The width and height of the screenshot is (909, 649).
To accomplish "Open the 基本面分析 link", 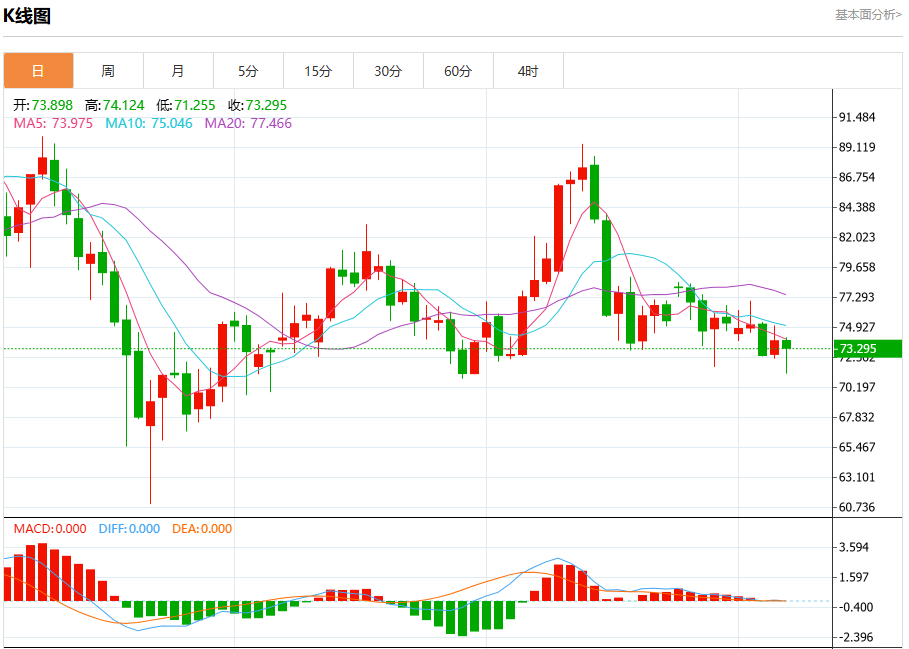I will click(868, 15).
